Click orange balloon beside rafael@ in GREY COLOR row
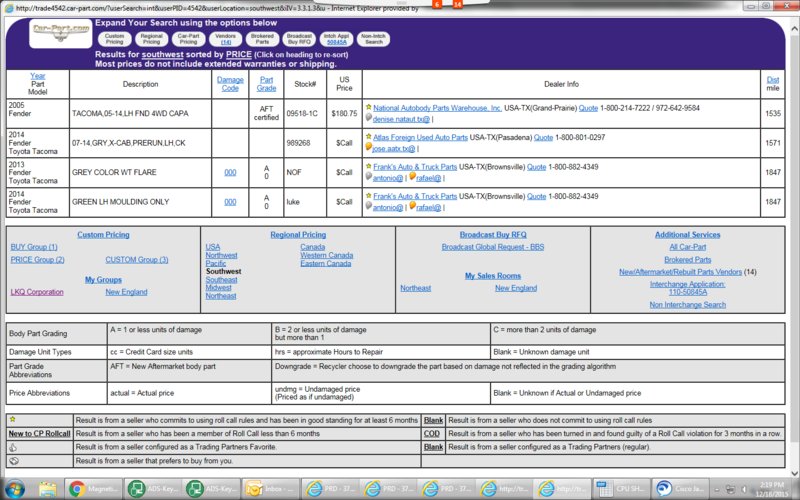800x500 pixels. 412,177
